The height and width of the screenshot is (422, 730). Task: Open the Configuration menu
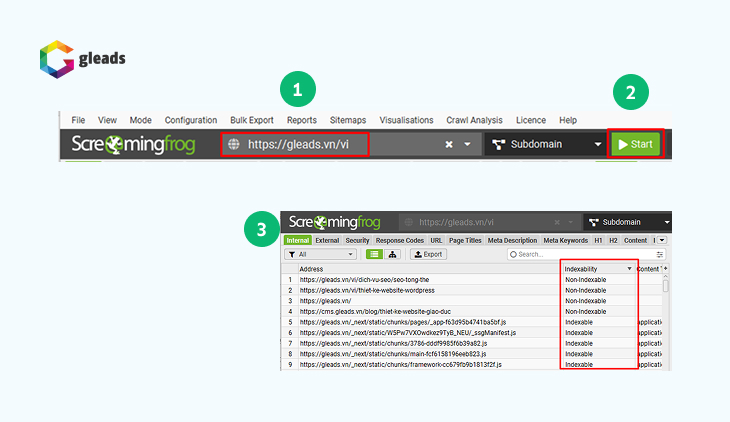[x=191, y=120]
